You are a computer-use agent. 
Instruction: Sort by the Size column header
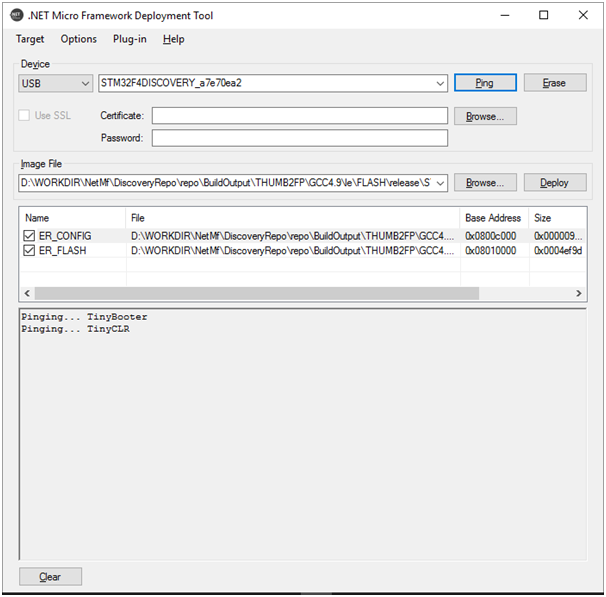[x=558, y=218]
